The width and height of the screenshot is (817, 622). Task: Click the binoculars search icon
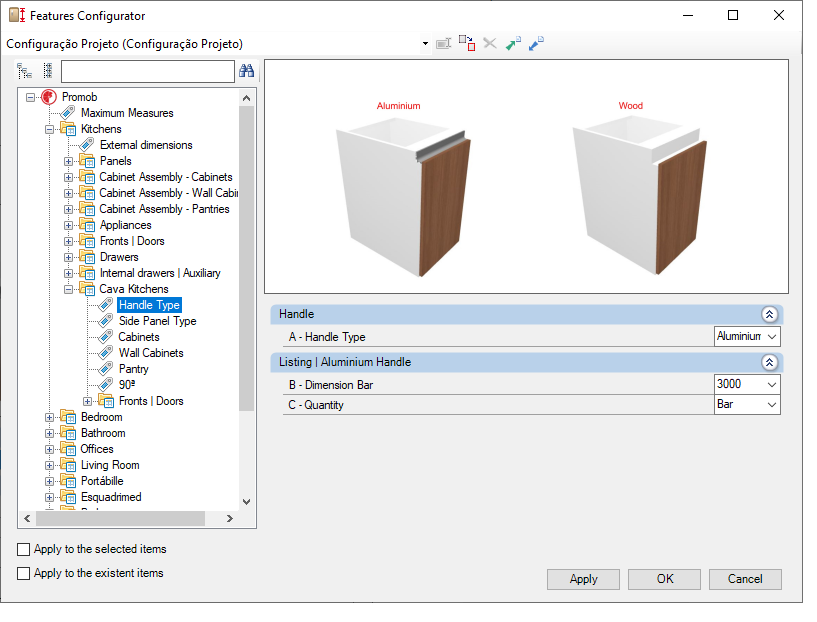(x=246, y=71)
